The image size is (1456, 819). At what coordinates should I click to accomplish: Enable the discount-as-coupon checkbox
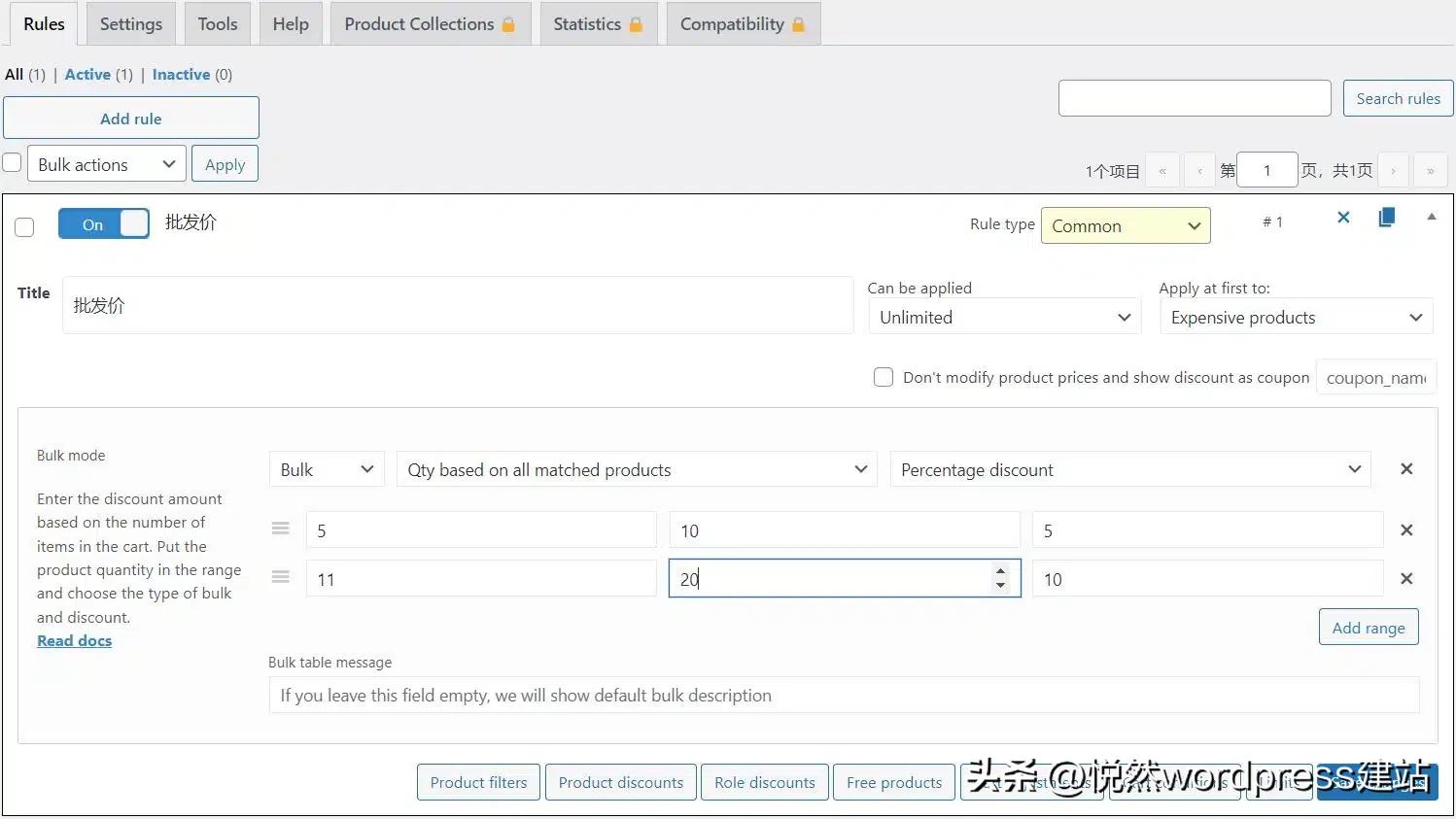(x=884, y=377)
